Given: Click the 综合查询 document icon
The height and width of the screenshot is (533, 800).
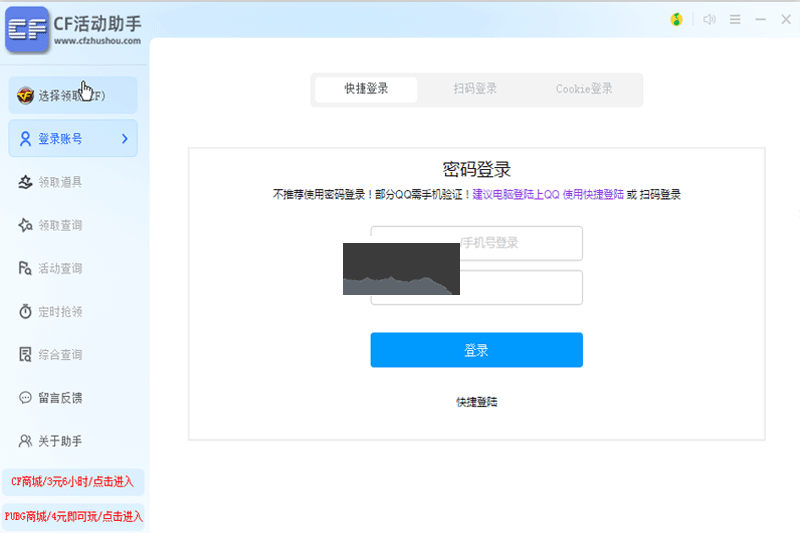Looking at the screenshot, I should pyautogui.click(x=25, y=354).
